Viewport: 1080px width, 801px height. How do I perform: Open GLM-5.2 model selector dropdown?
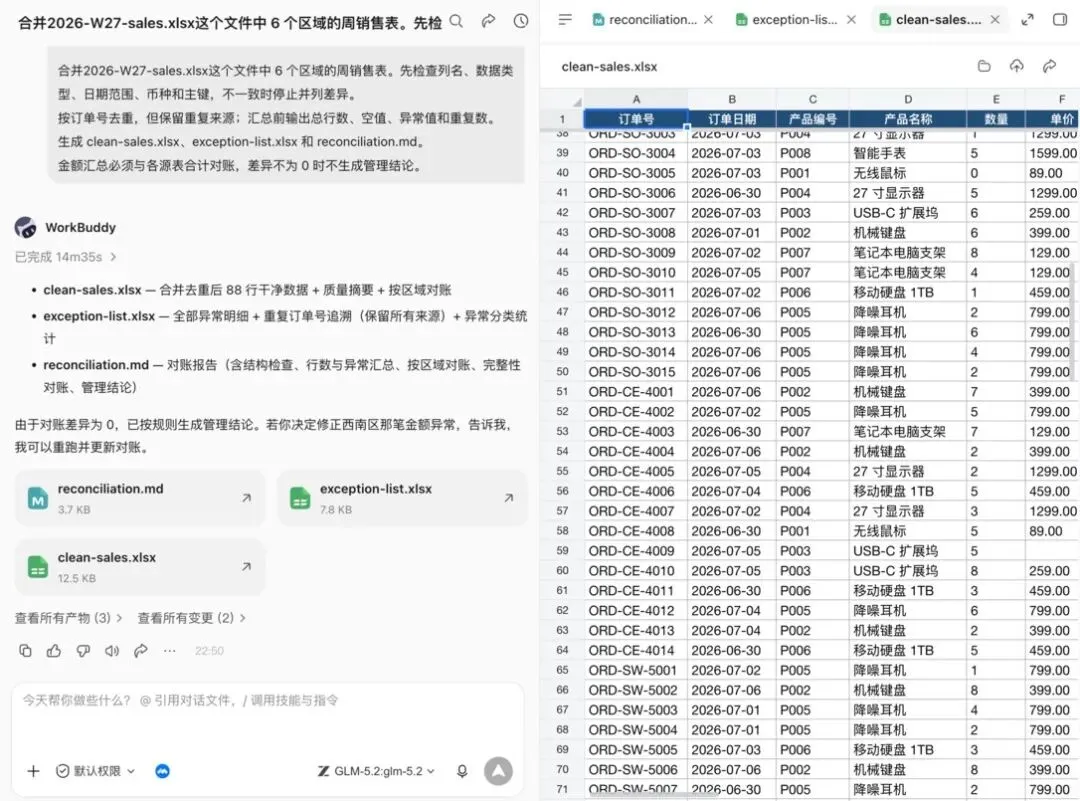coord(376,771)
